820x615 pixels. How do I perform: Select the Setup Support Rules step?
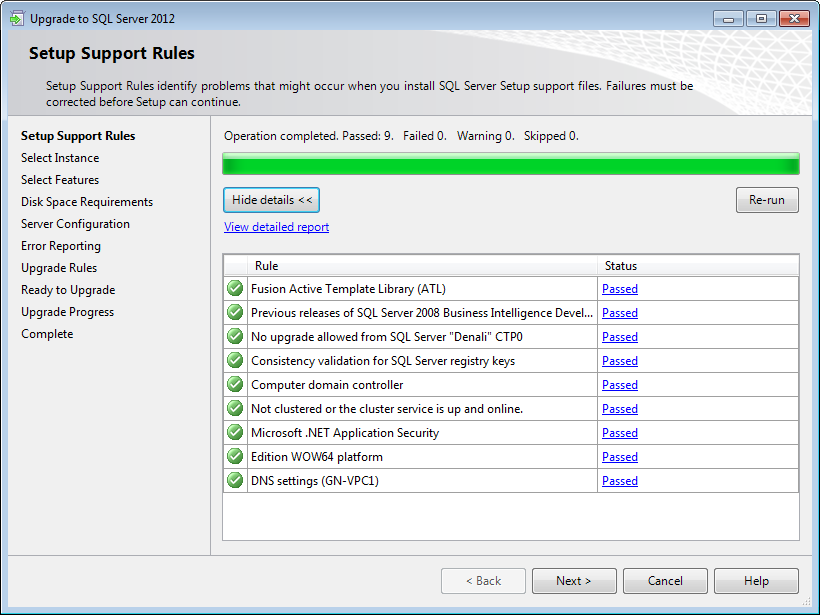tap(78, 136)
